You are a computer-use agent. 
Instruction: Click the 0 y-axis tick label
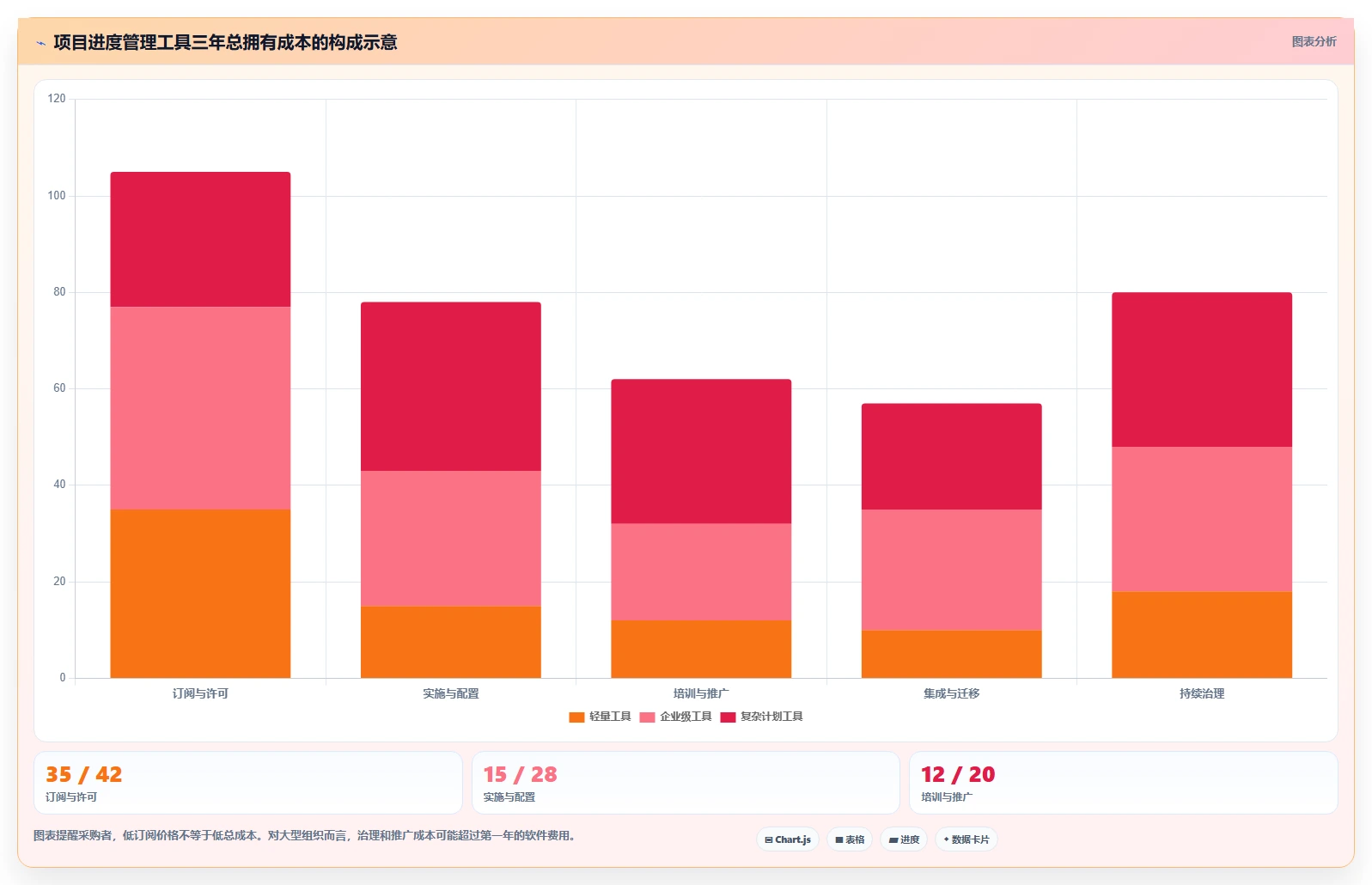pos(63,678)
